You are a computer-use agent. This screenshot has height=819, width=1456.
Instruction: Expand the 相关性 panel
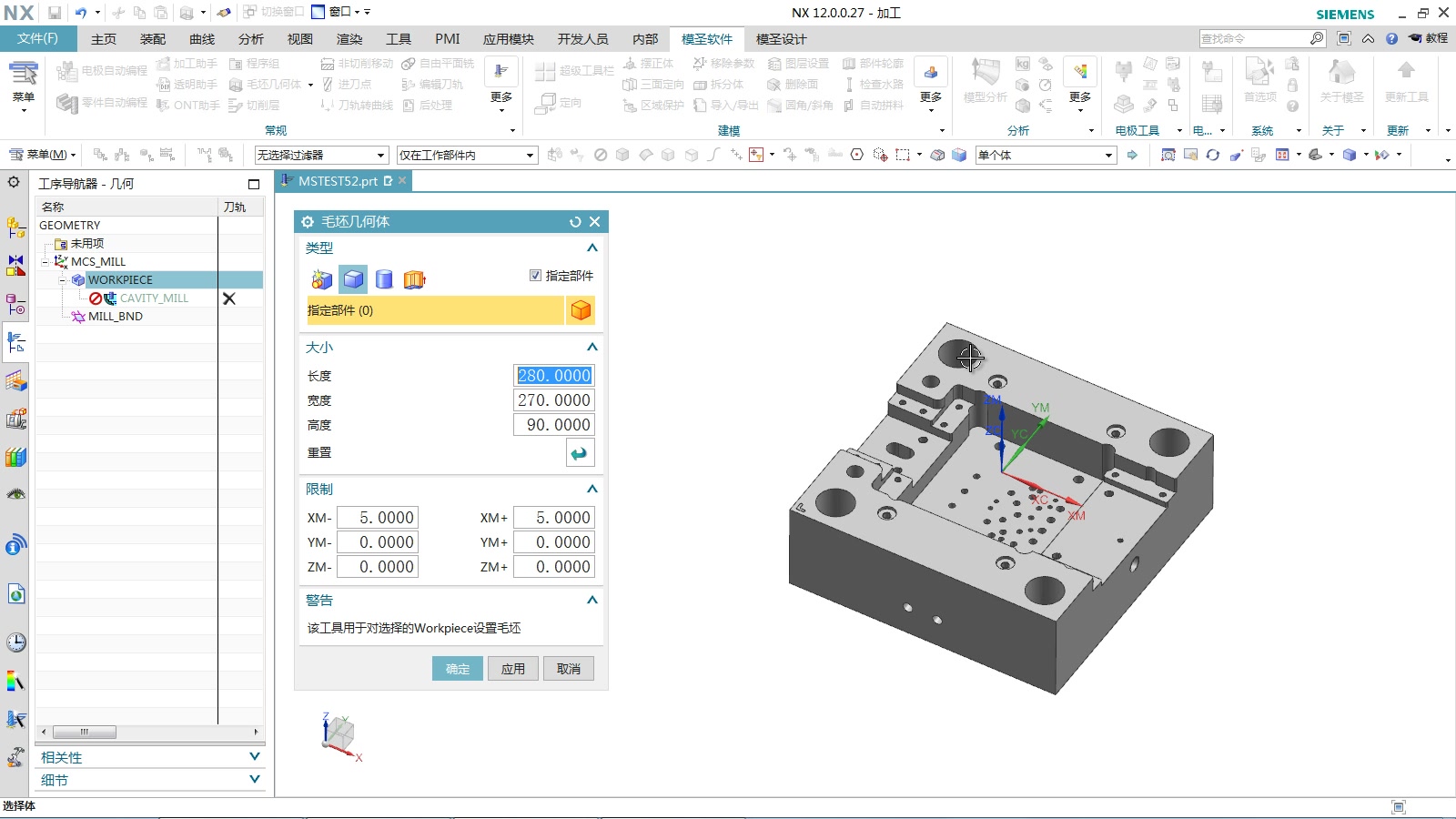[255, 757]
